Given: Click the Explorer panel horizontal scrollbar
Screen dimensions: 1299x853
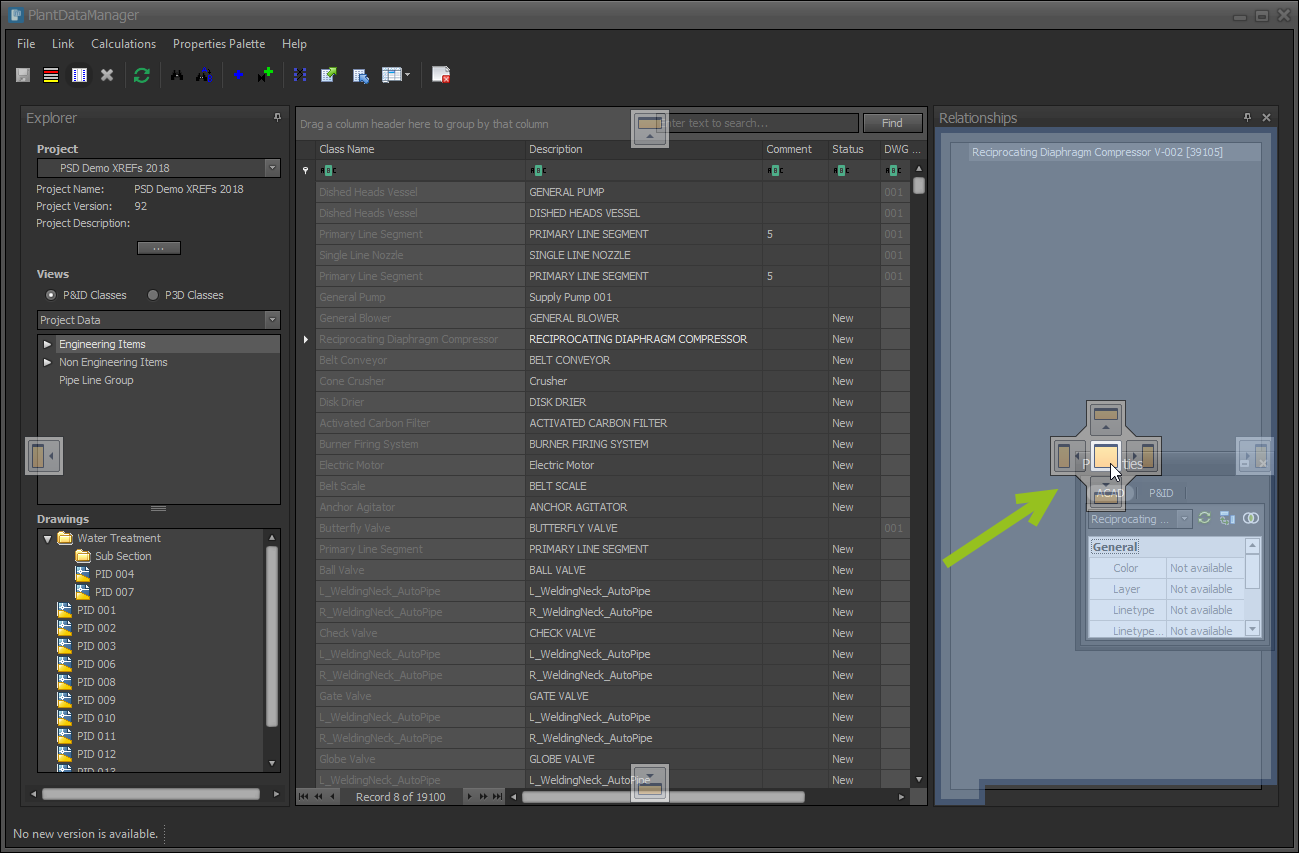Looking at the screenshot, I should (150, 794).
